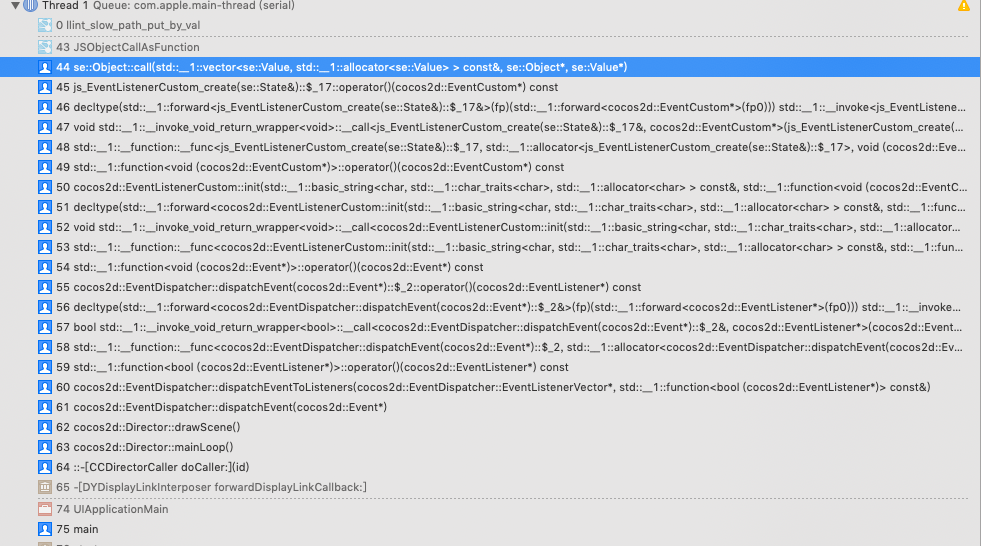Image resolution: width=987 pixels, height=546 pixels.
Task: Select frame 54 function<void (Event*)> operator()
Action: pyautogui.click(x=269, y=268)
